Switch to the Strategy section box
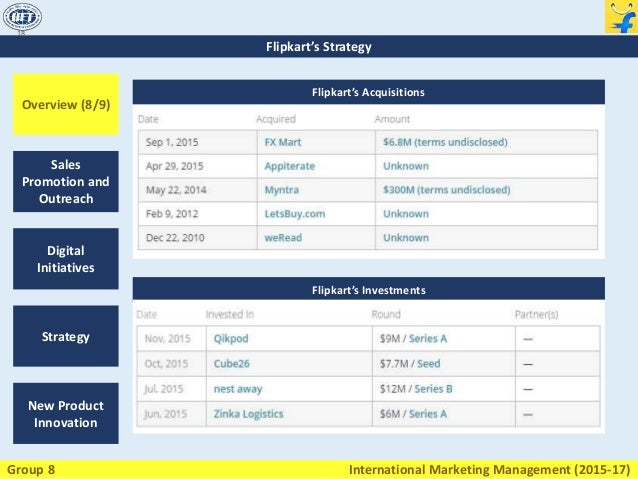This screenshot has height=479, width=638. pyautogui.click(x=66, y=336)
